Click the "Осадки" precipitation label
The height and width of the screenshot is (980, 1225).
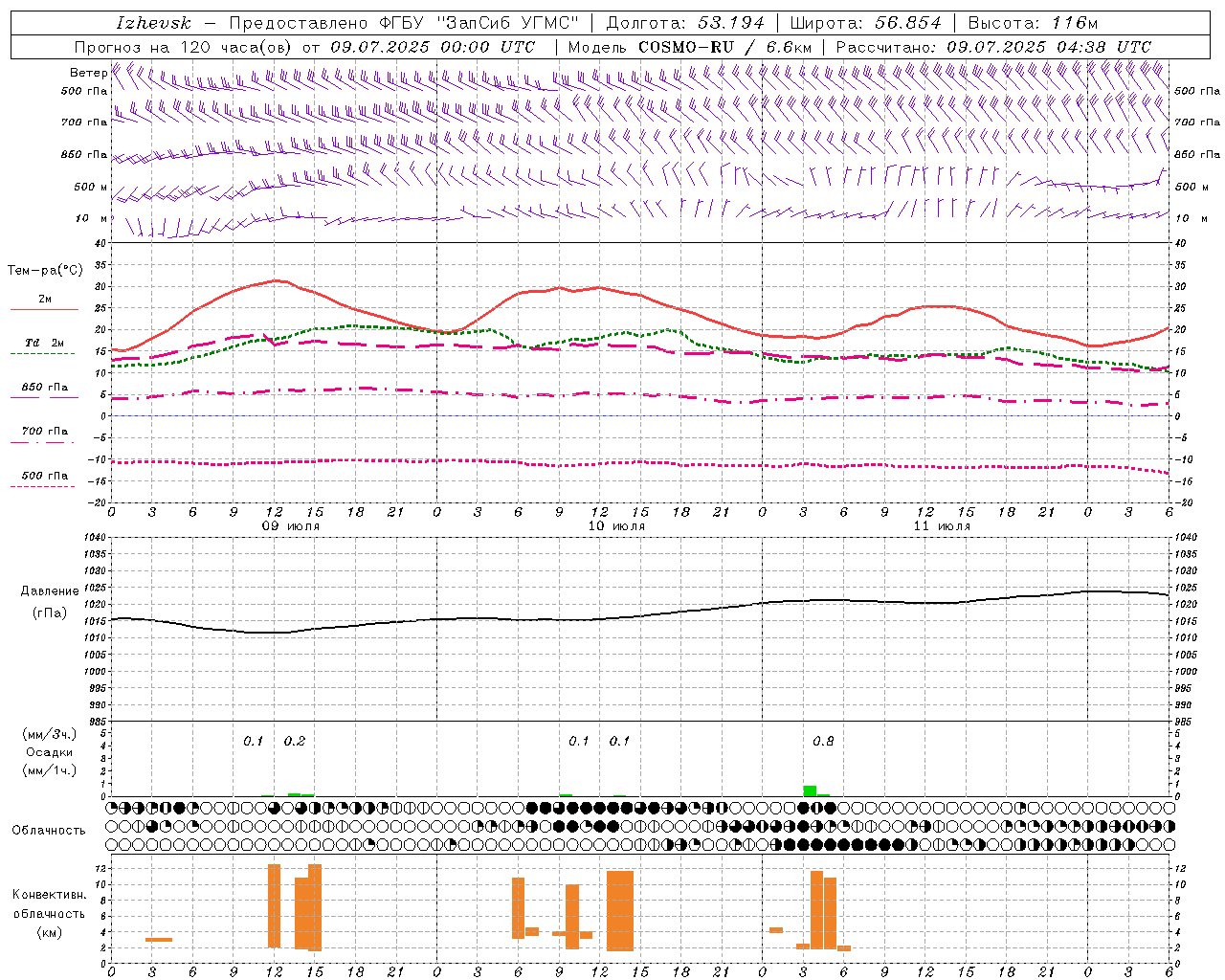pos(49,752)
